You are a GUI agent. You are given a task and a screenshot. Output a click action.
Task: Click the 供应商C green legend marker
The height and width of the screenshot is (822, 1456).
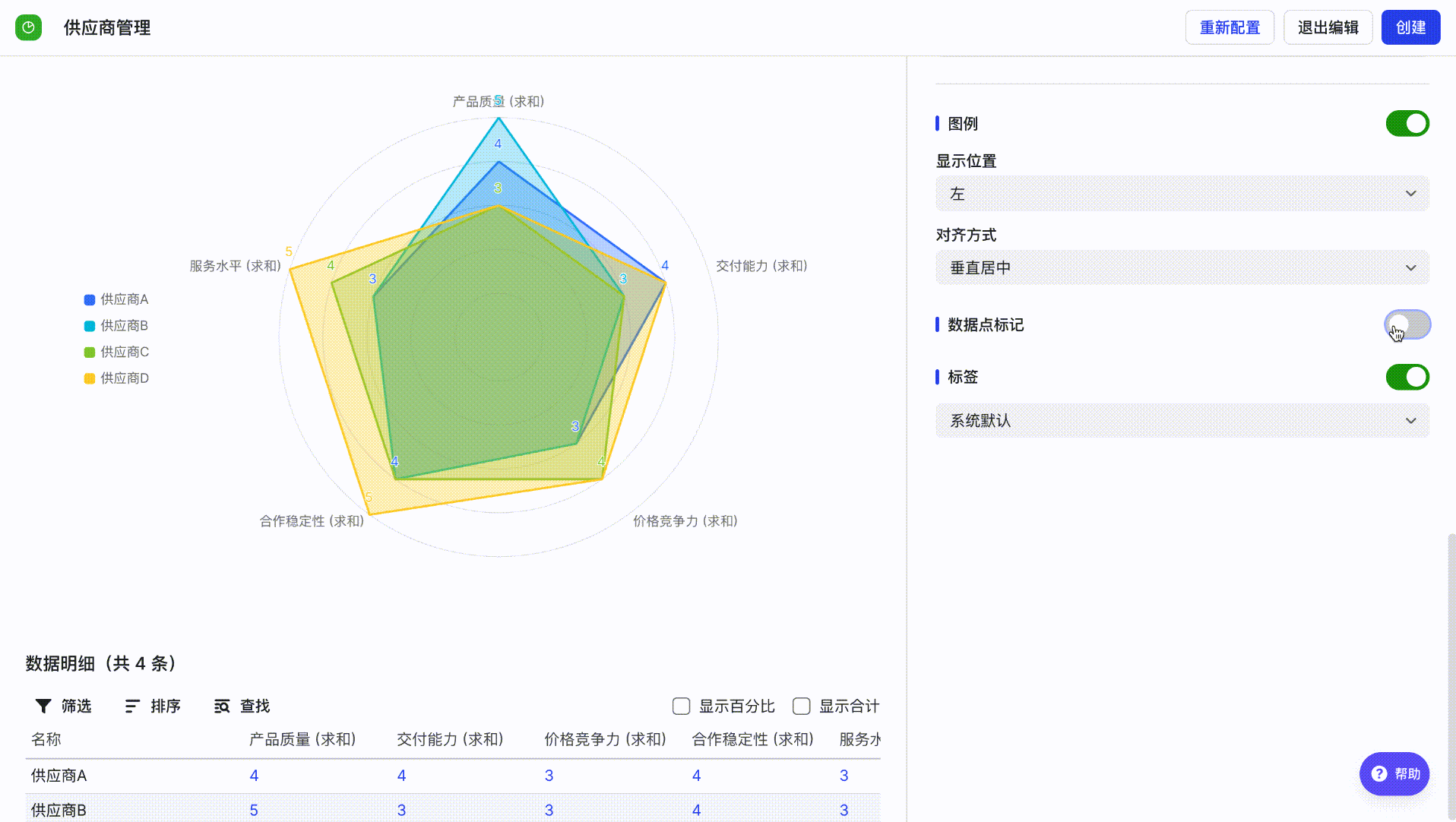89,353
